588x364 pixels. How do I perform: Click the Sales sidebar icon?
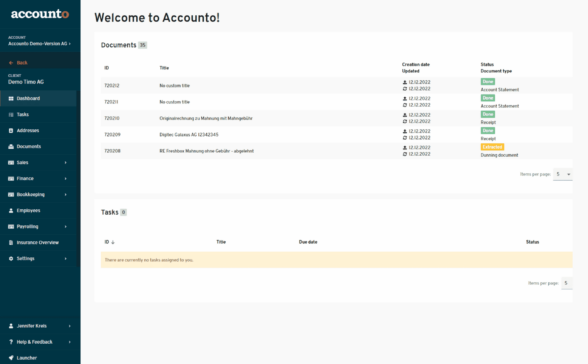11,163
